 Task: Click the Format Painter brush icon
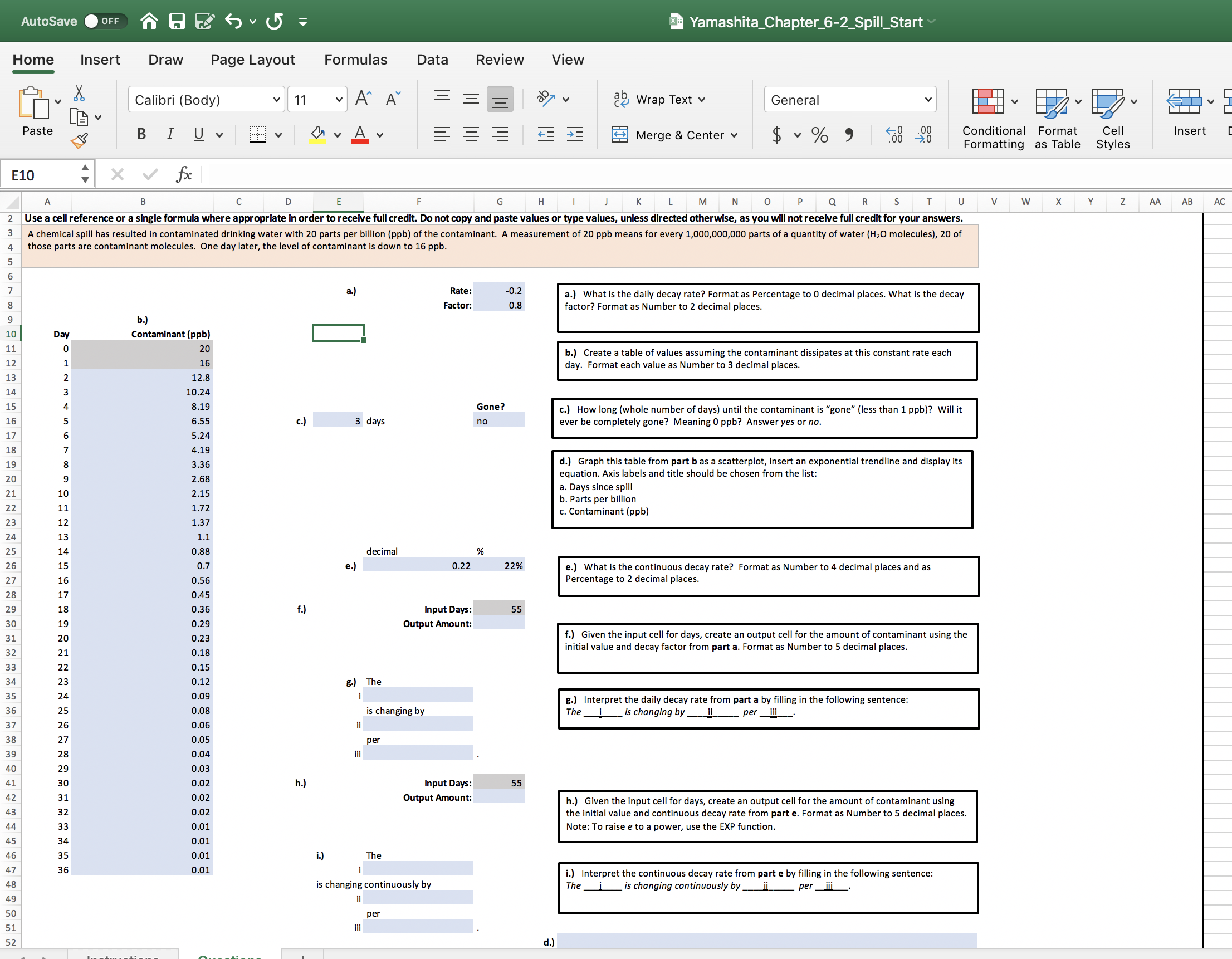click(x=79, y=140)
